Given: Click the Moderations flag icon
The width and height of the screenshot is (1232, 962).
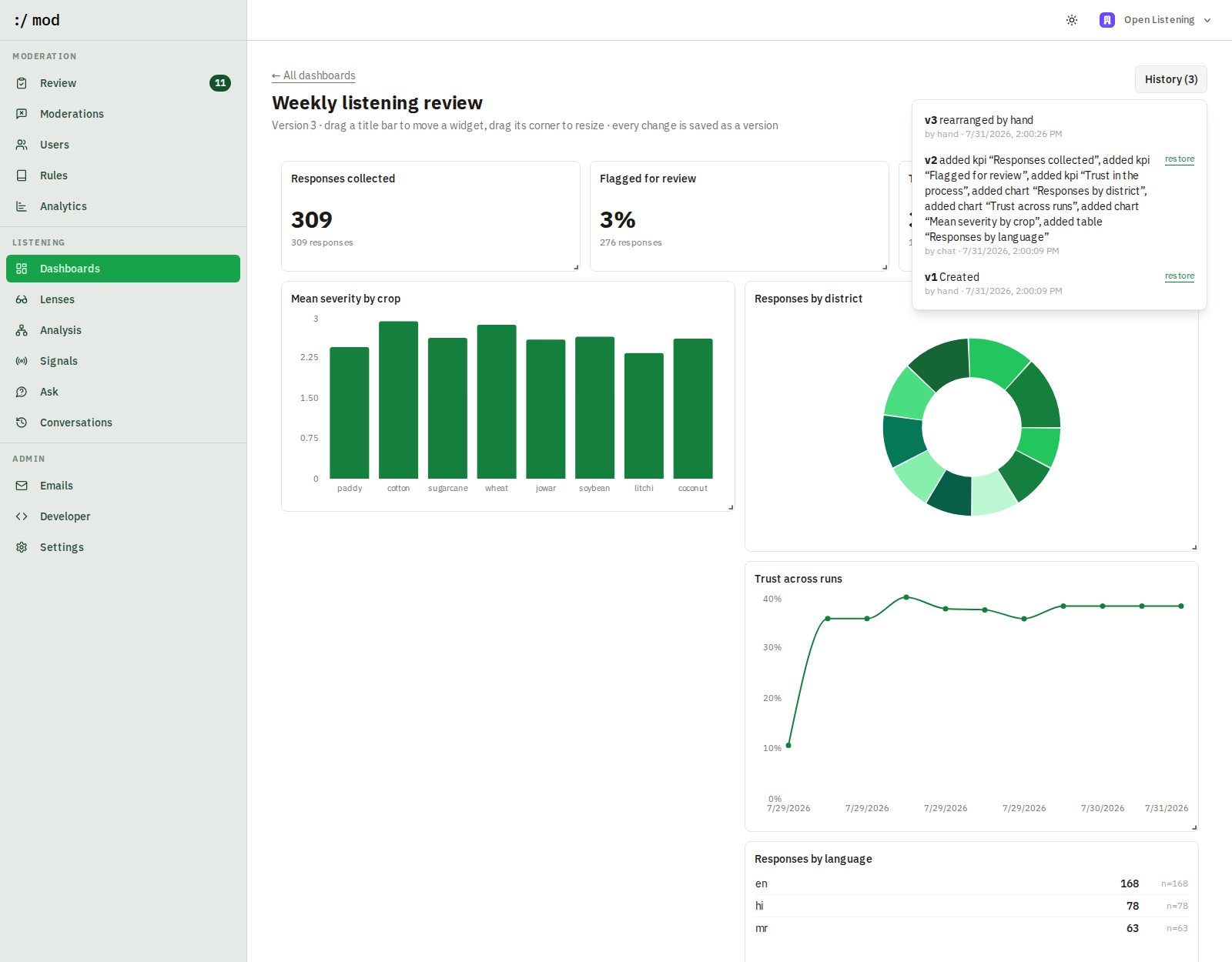Looking at the screenshot, I should [x=22, y=114].
